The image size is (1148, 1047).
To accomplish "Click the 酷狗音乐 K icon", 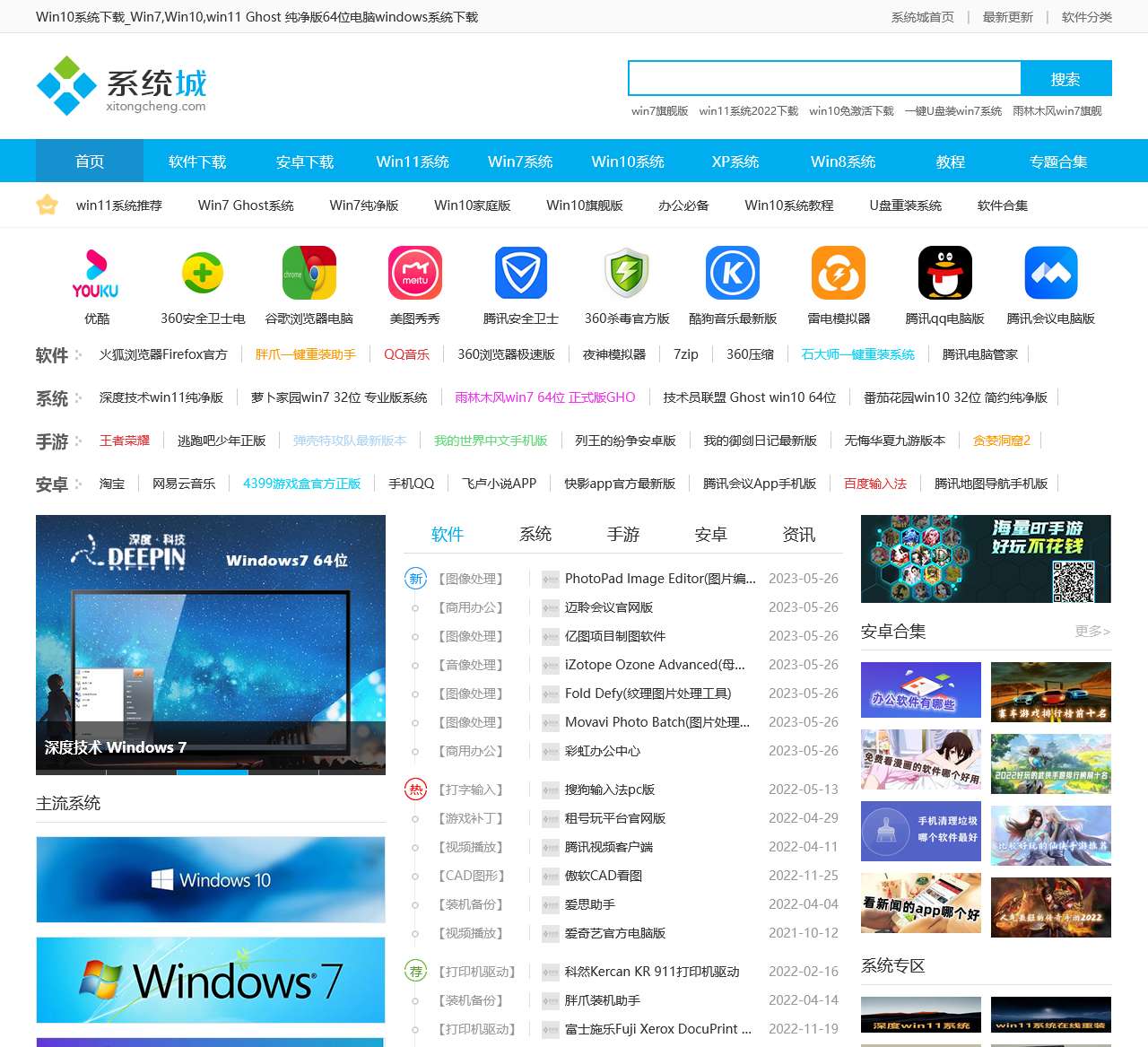I will point(733,273).
